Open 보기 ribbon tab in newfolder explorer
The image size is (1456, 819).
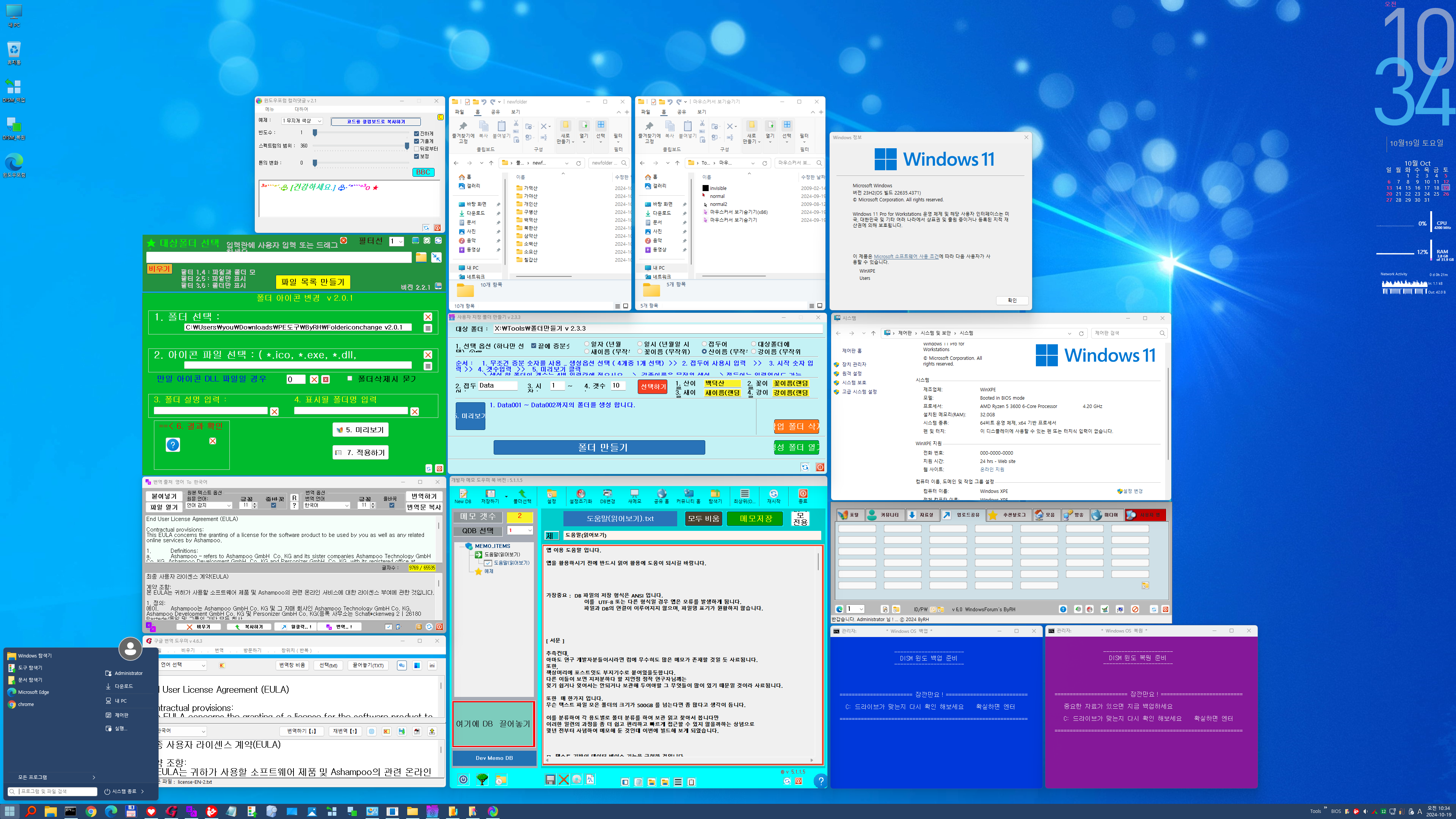(x=516, y=112)
